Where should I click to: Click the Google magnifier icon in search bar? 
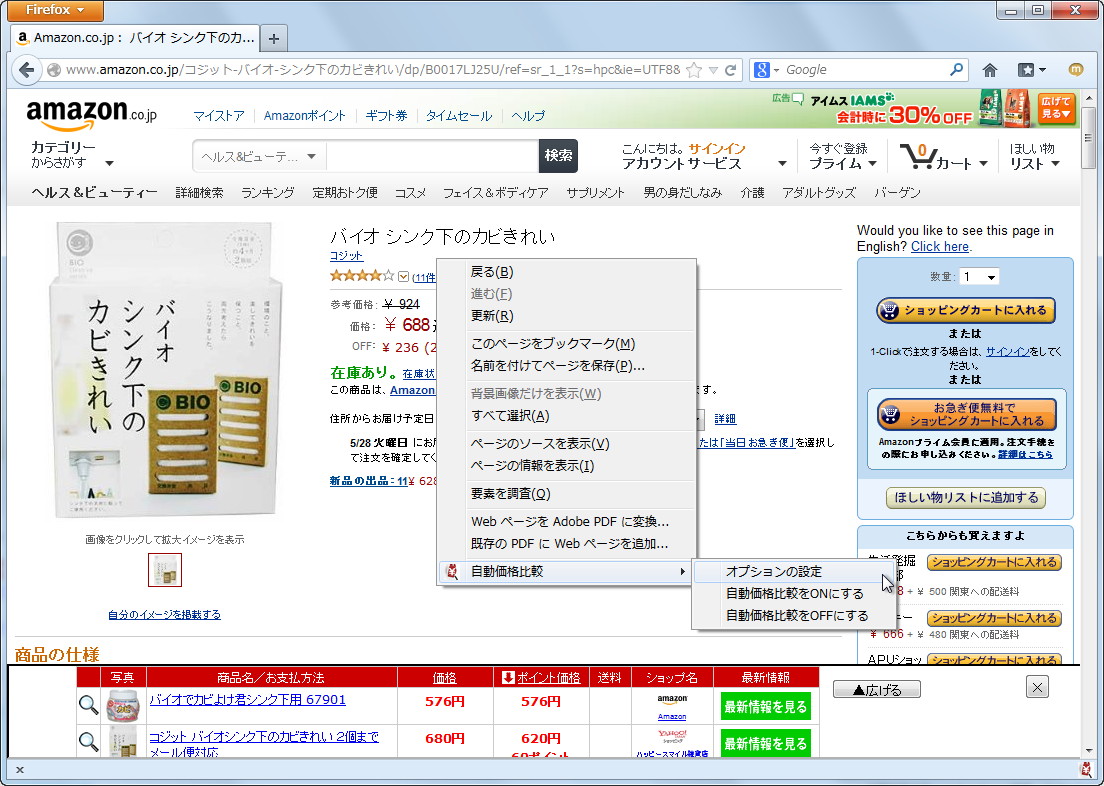[957, 69]
